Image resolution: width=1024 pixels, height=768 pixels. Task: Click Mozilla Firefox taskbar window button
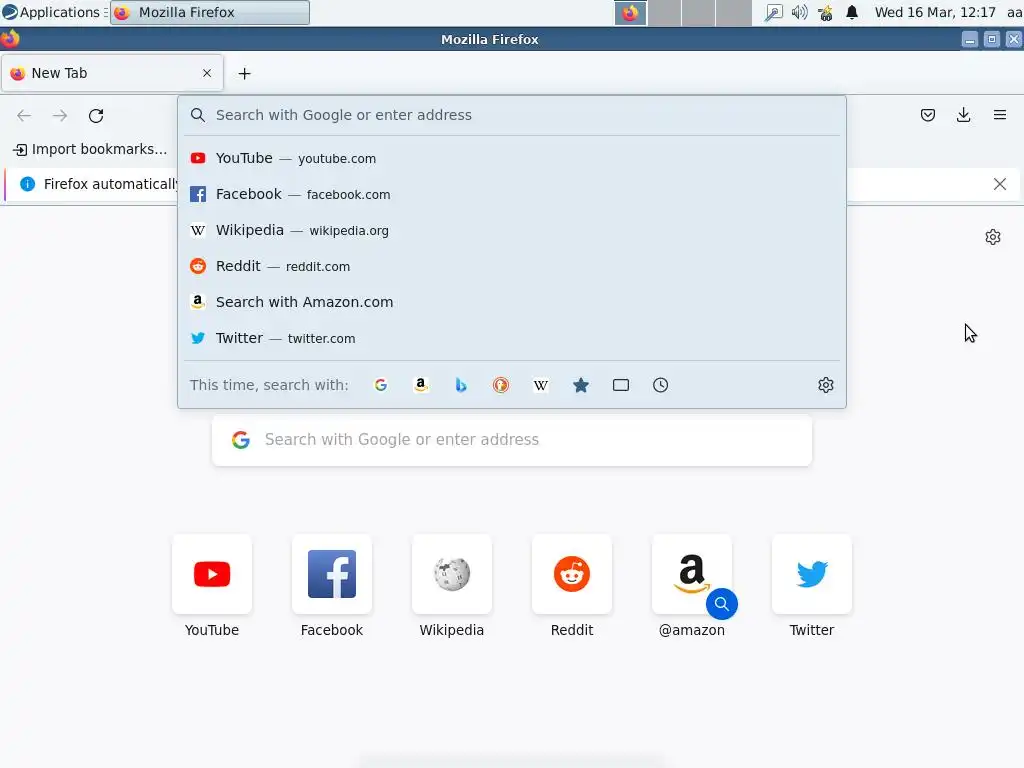tap(210, 12)
